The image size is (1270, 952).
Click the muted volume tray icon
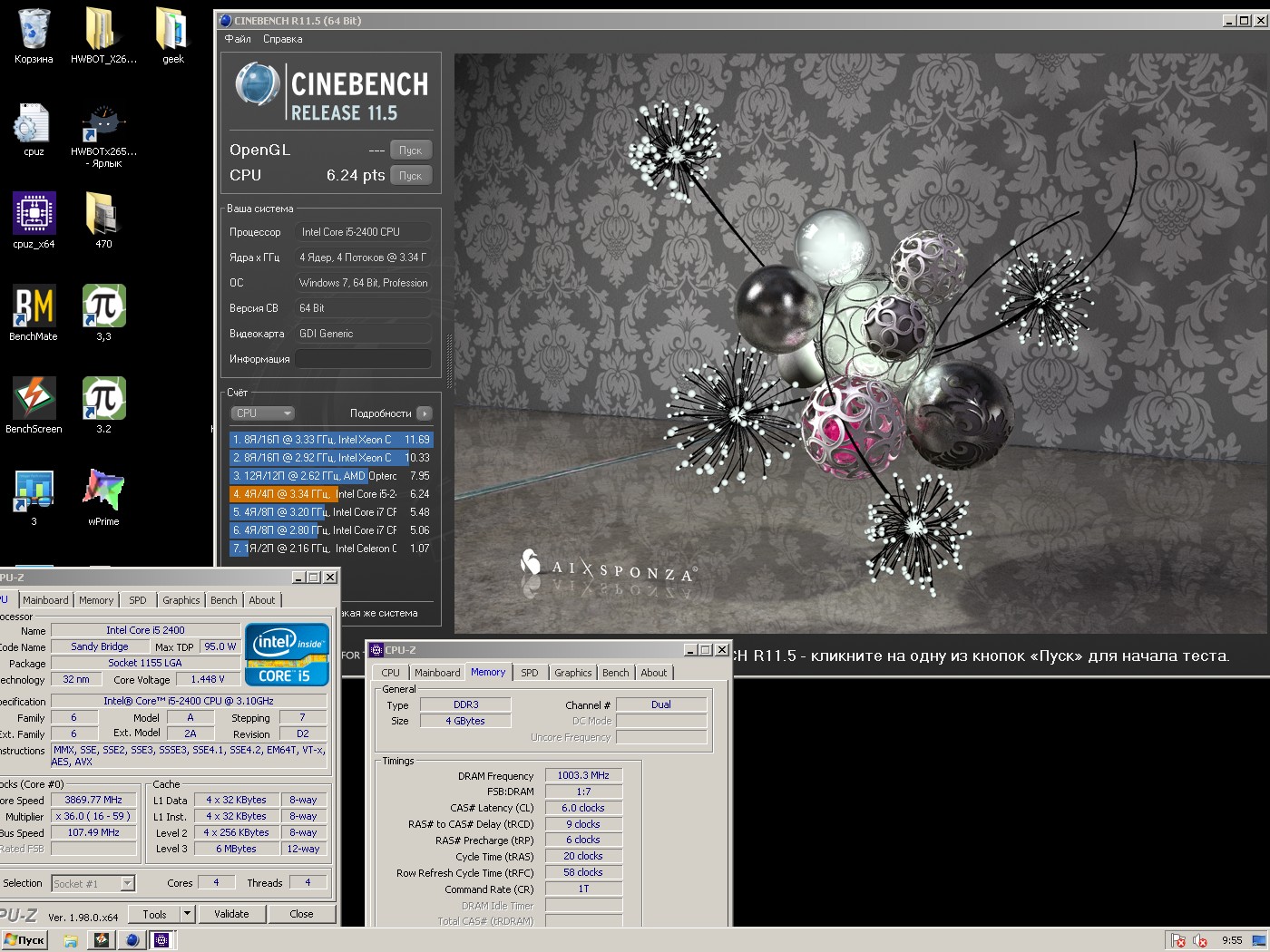[x=1200, y=940]
